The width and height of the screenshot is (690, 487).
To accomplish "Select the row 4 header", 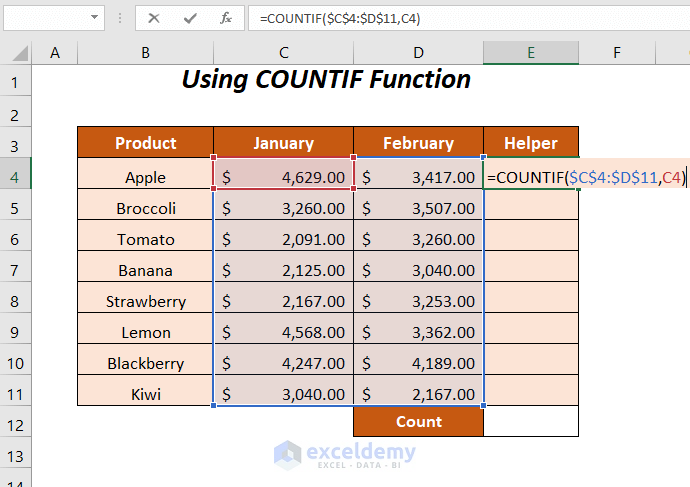I will coord(15,177).
